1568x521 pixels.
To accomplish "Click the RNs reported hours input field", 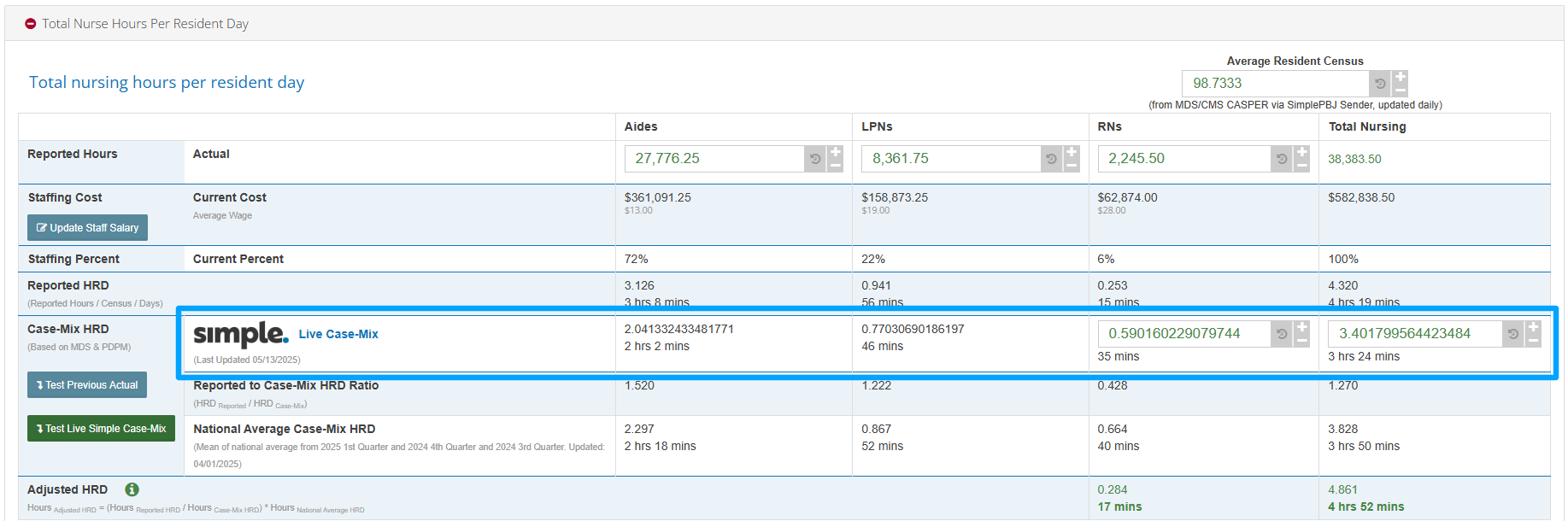I will tap(1183, 159).
